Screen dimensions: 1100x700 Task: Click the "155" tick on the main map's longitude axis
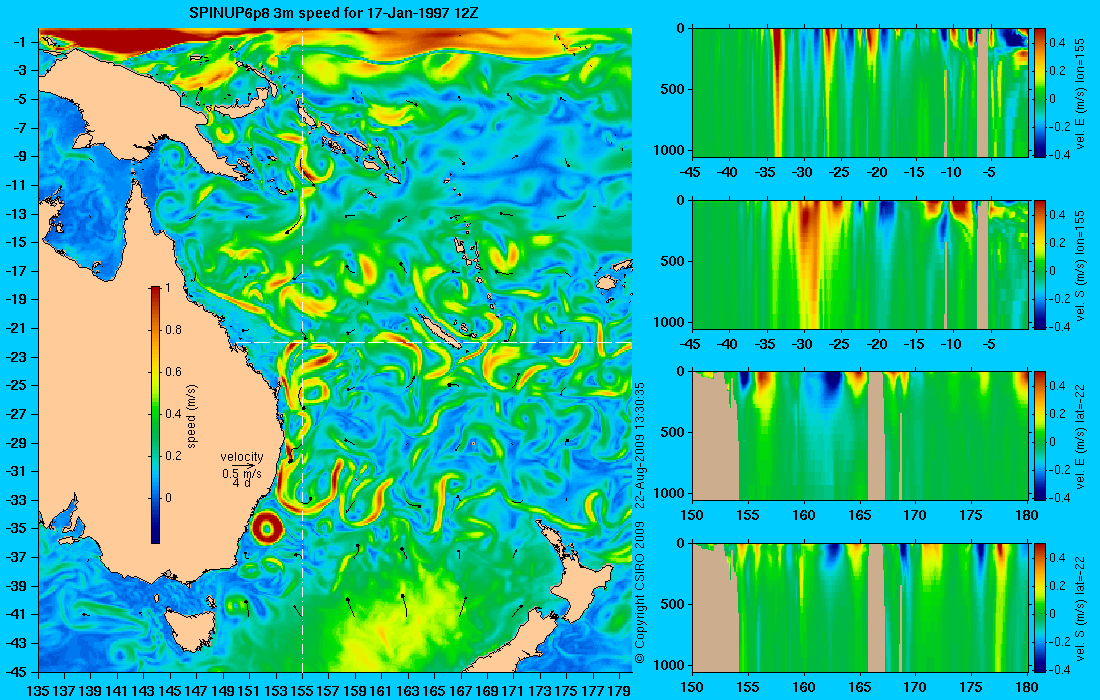[x=302, y=690]
